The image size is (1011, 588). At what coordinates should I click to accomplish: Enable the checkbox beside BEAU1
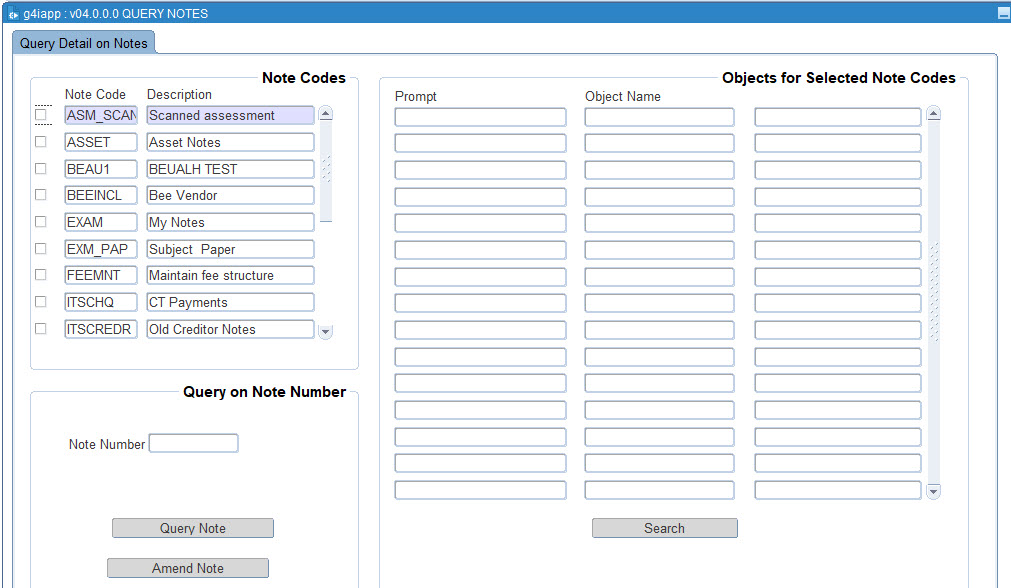click(x=41, y=168)
